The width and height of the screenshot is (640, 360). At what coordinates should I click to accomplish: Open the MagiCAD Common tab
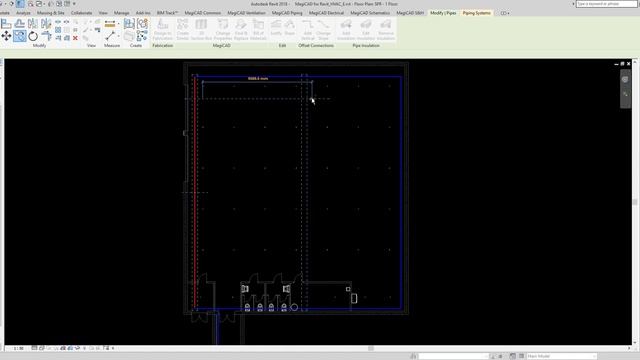(x=202, y=13)
